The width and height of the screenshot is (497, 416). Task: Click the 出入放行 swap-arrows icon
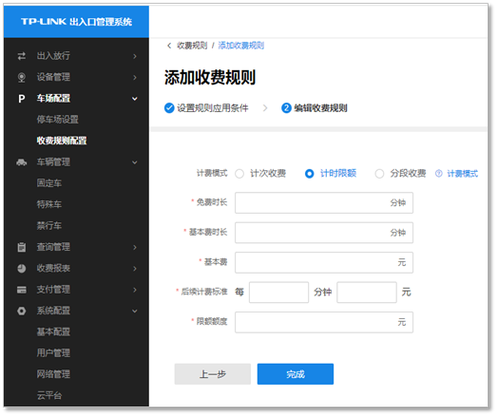(x=22, y=56)
